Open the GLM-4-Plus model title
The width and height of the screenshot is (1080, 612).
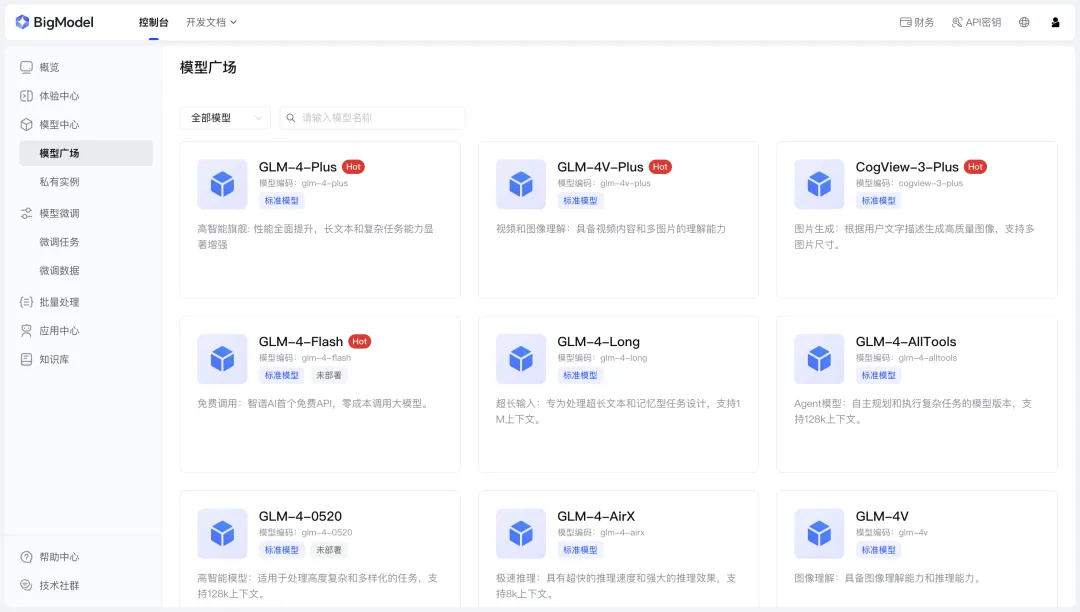(298, 167)
